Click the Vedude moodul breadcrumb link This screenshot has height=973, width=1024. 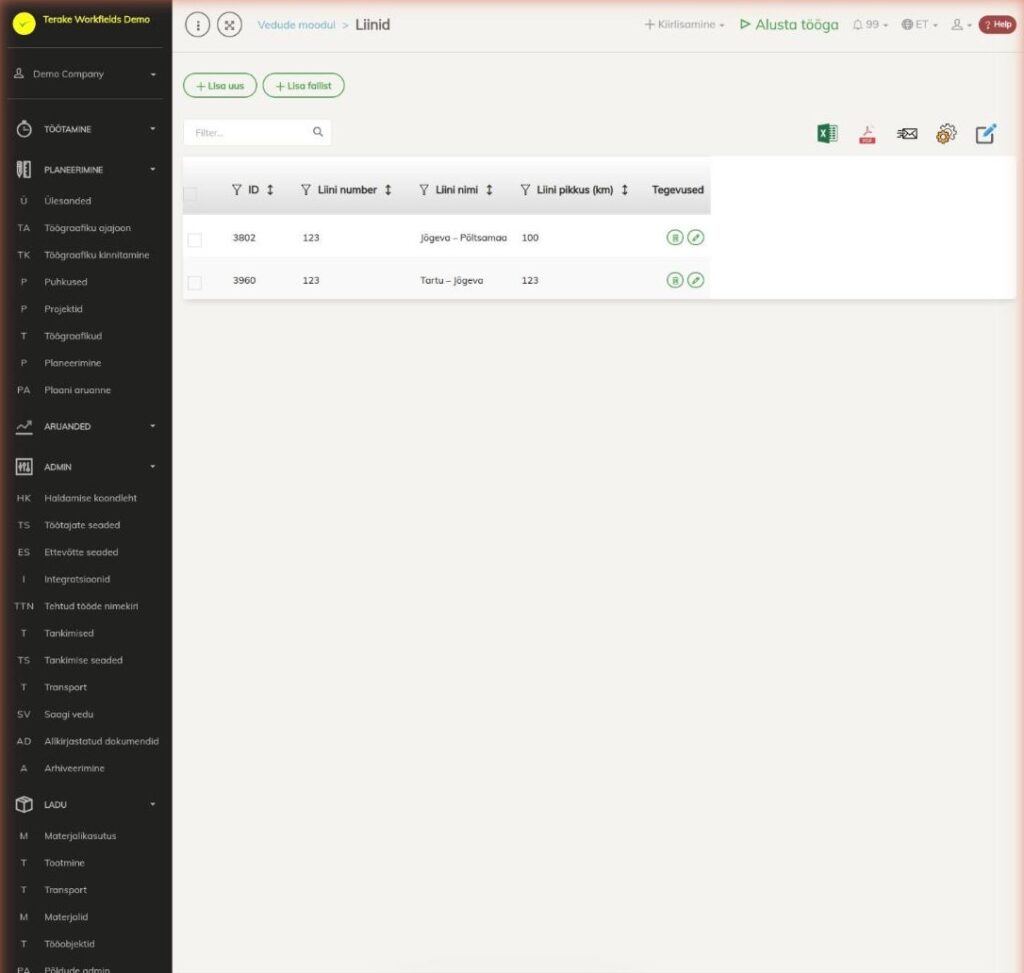pyautogui.click(x=296, y=25)
